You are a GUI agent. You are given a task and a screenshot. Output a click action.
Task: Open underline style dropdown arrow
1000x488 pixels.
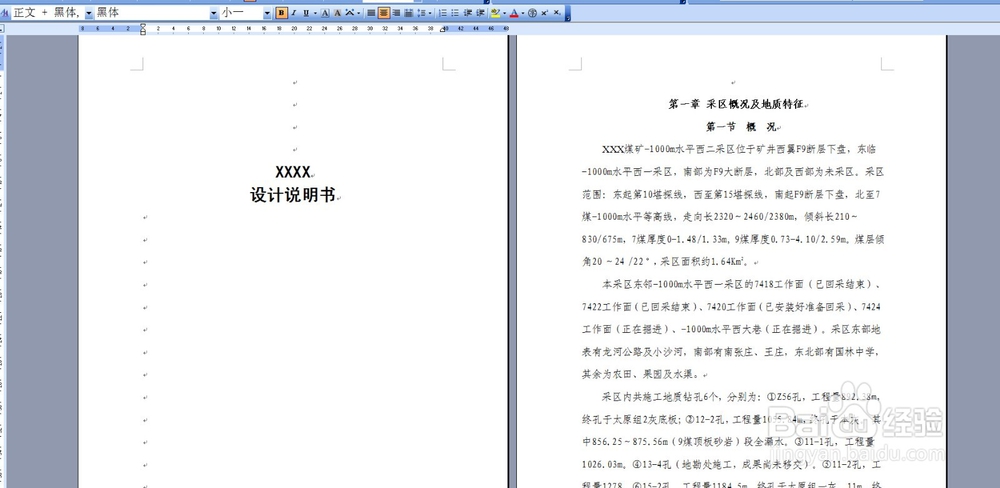point(315,13)
